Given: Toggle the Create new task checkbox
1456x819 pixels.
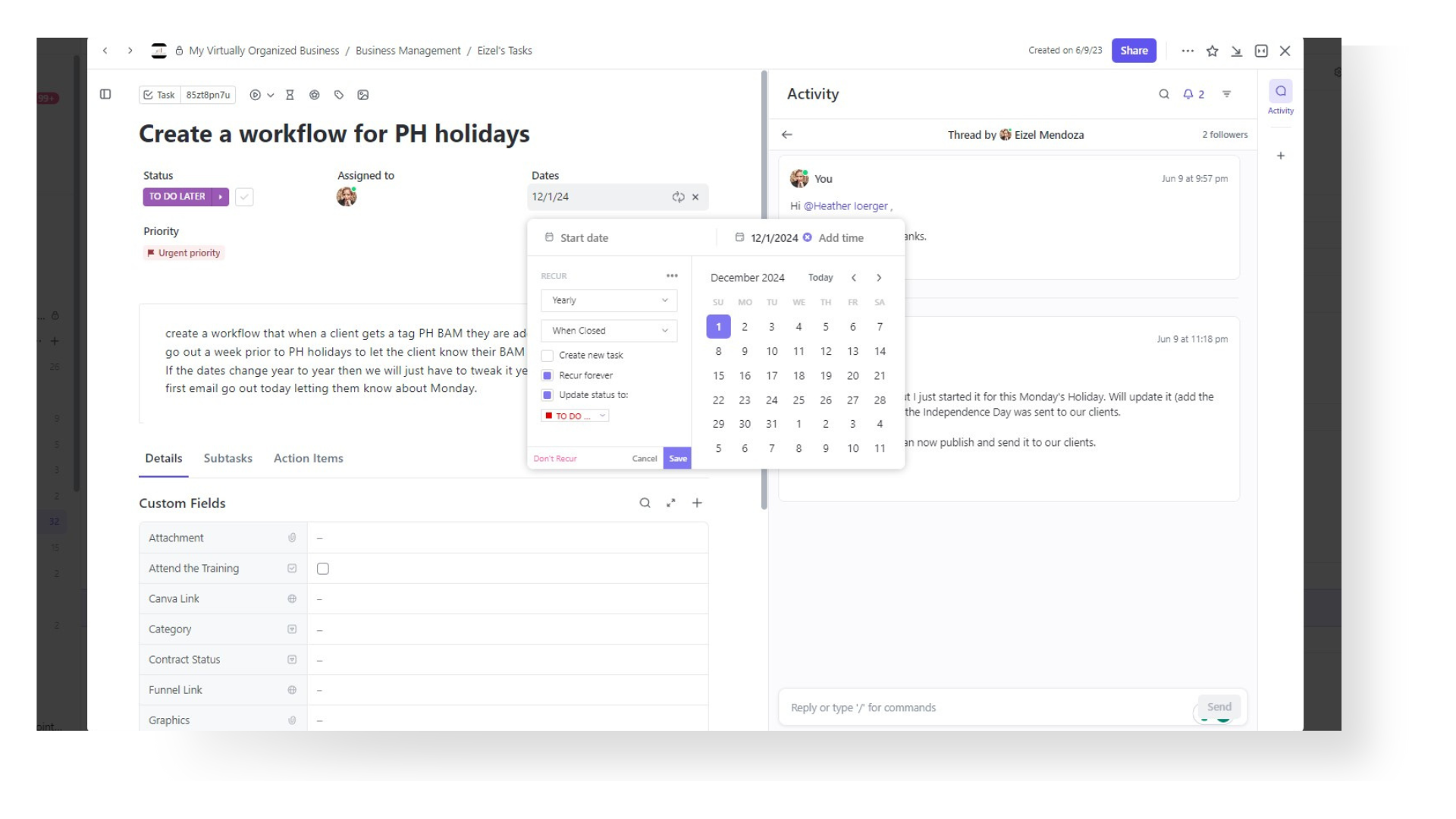Looking at the screenshot, I should click(547, 355).
